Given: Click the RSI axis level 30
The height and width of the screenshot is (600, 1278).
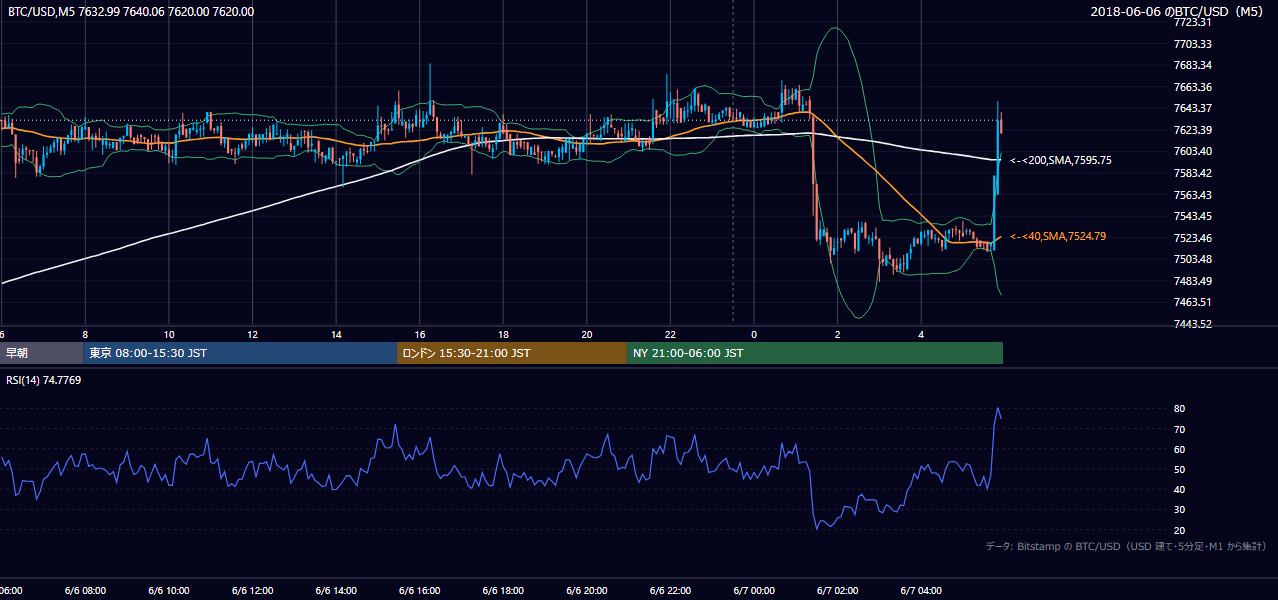Looking at the screenshot, I should click(1180, 510).
